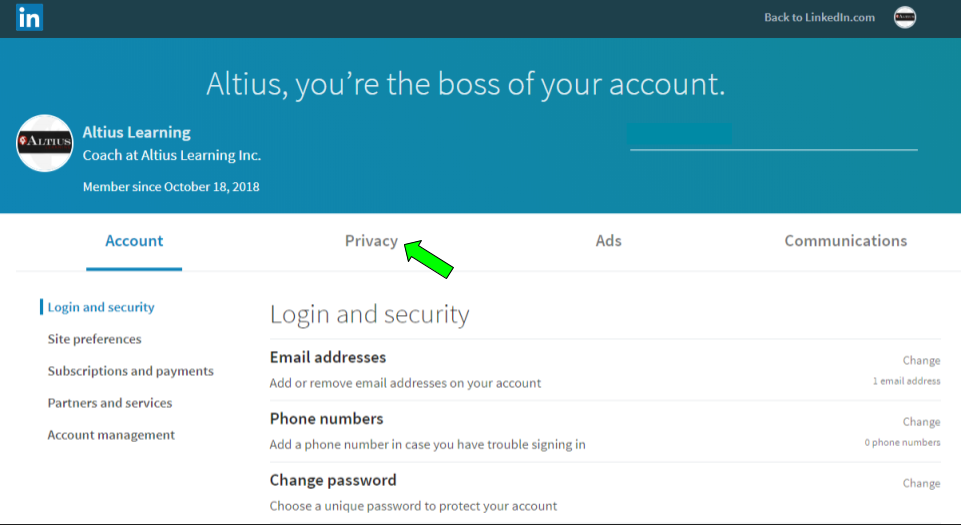This screenshot has height=525, width=961.
Task: Expand the Phone numbers heading
Action: click(x=326, y=419)
